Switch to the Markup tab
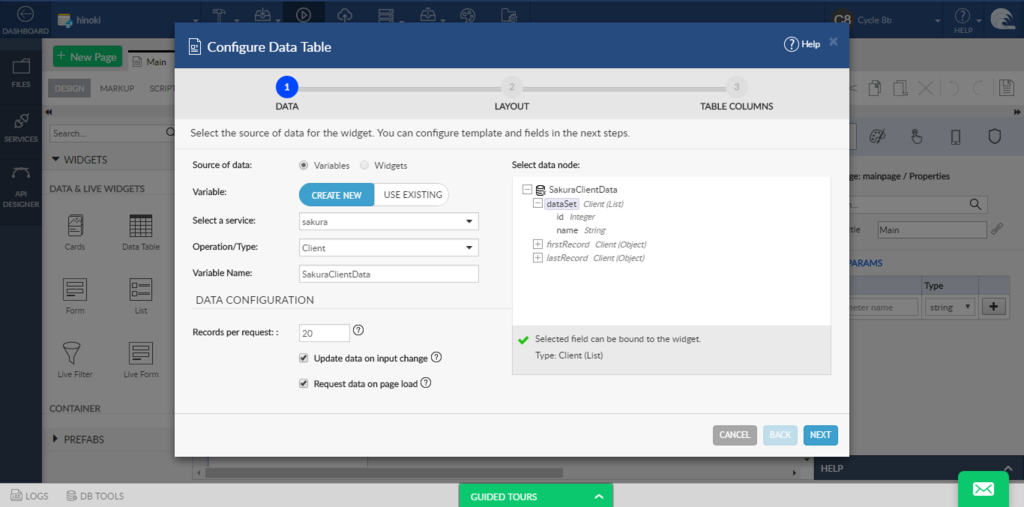 click(x=117, y=89)
